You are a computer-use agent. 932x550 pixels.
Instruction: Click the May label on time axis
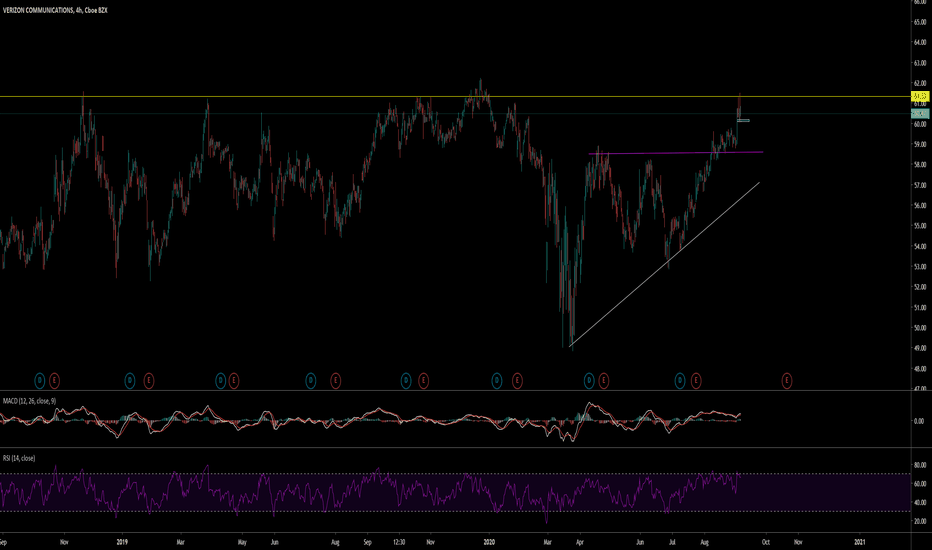click(x=242, y=542)
